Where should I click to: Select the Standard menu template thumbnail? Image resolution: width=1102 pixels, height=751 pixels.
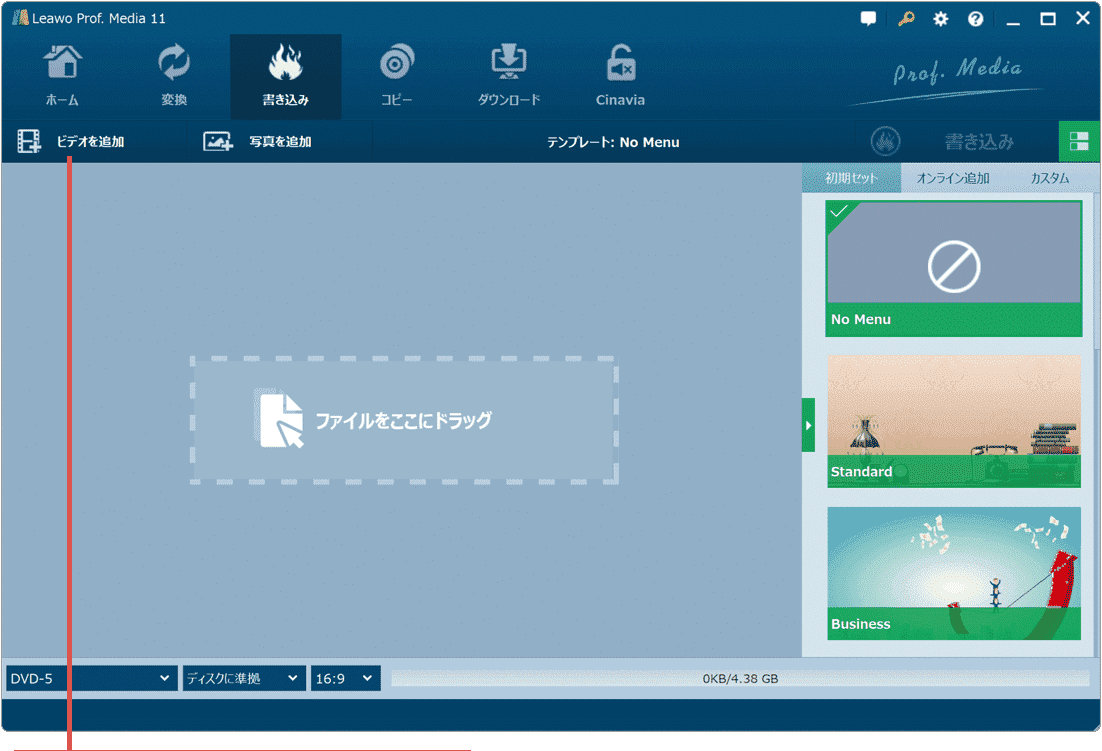pyautogui.click(x=954, y=421)
